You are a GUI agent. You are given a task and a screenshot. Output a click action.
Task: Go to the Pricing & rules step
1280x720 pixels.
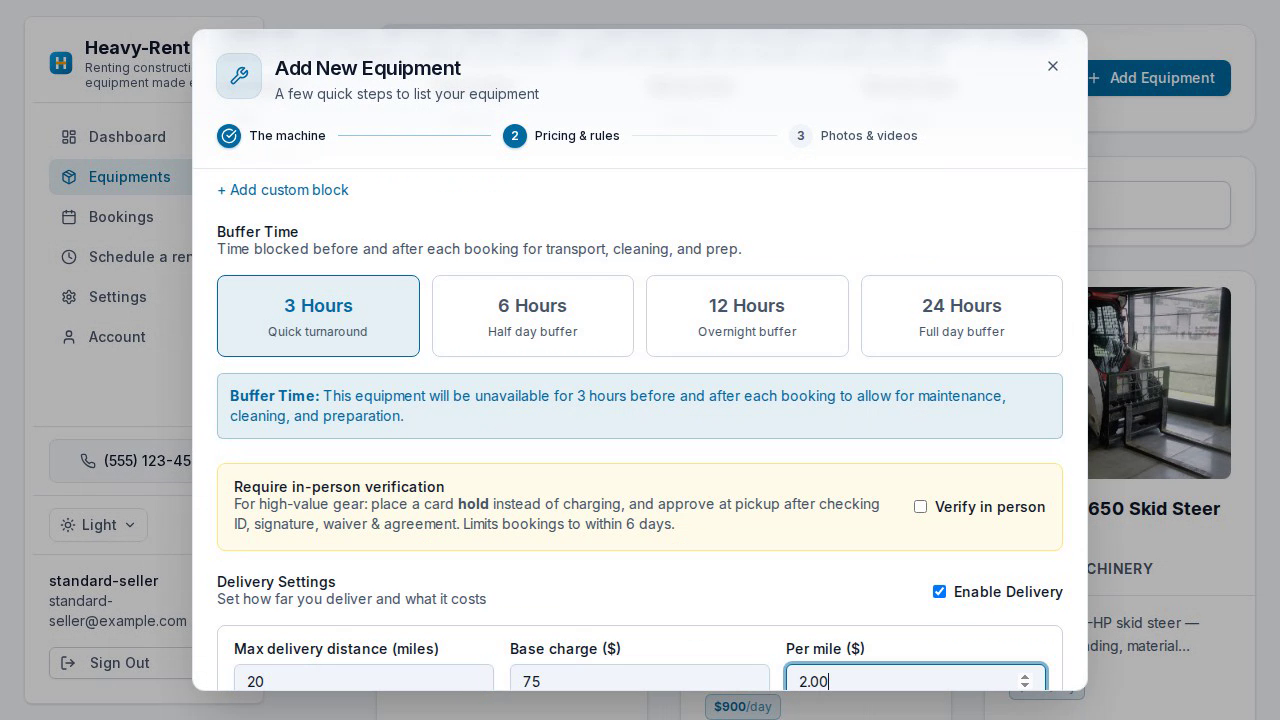(x=561, y=136)
